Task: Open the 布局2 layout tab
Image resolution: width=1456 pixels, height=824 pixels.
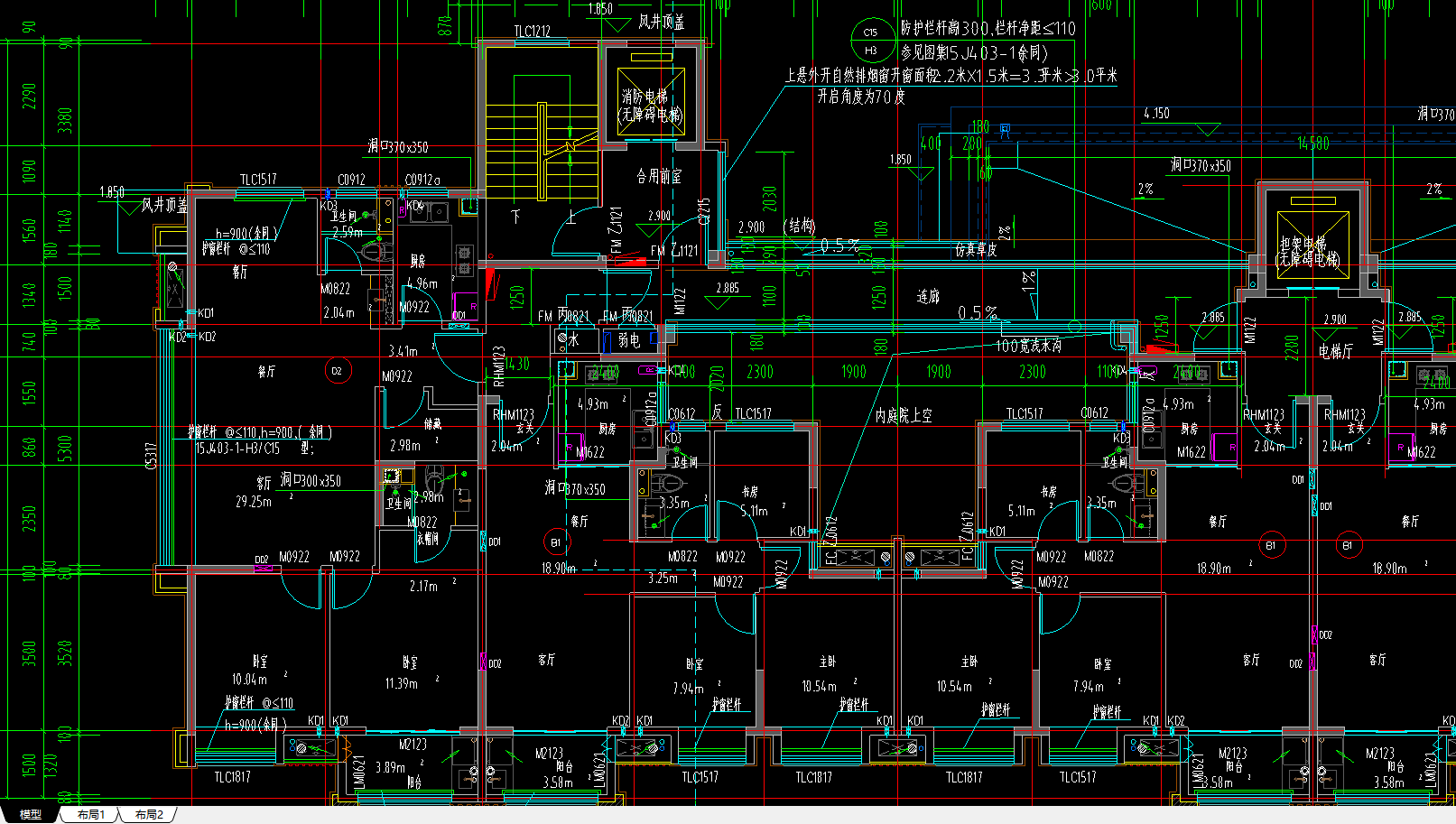Action: tap(149, 814)
